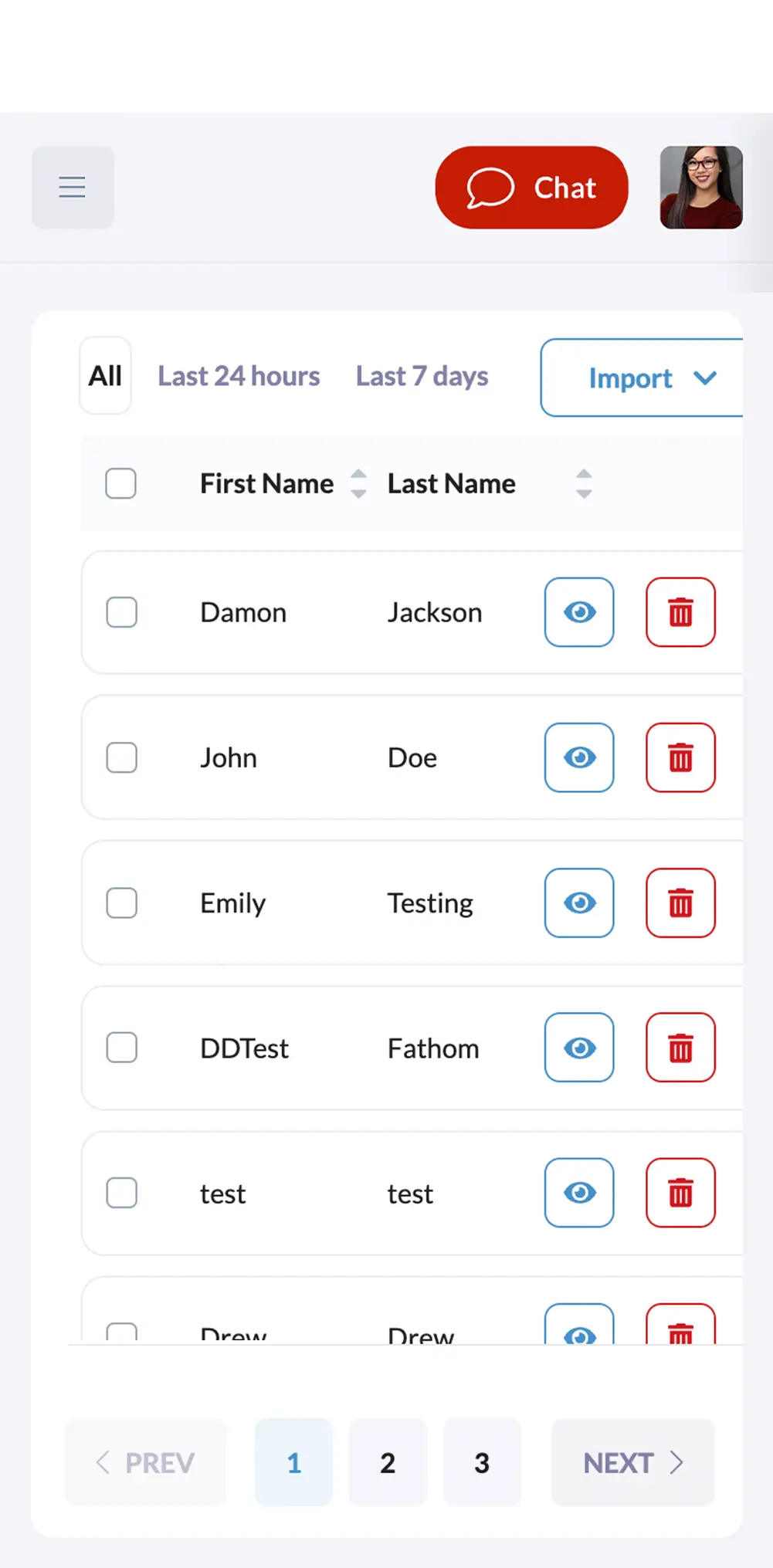
Task: Check the box for Damon Jackson
Action: click(122, 612)
